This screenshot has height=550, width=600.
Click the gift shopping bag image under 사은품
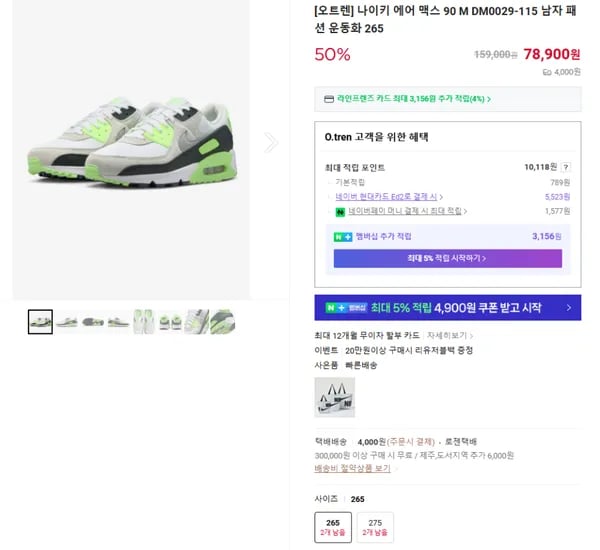click(334, 397)
